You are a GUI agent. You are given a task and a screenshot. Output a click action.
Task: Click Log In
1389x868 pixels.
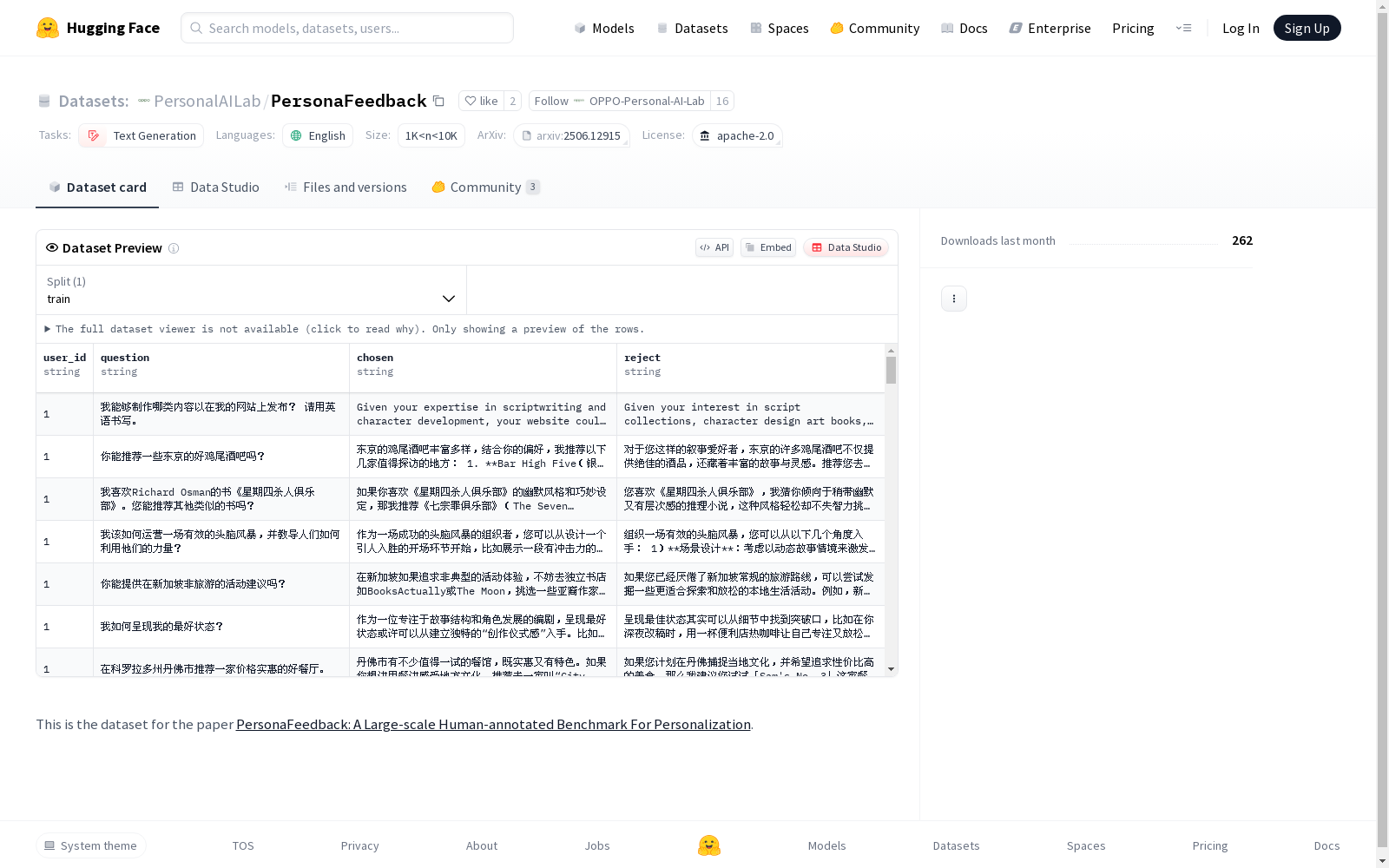(1241, 28)
